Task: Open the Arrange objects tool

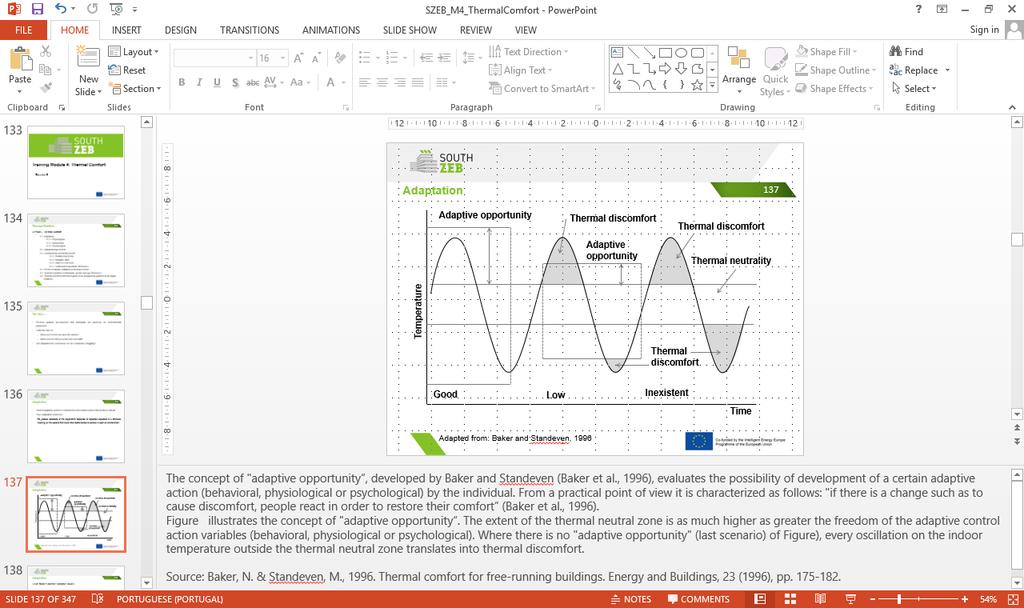Action: 739,71
